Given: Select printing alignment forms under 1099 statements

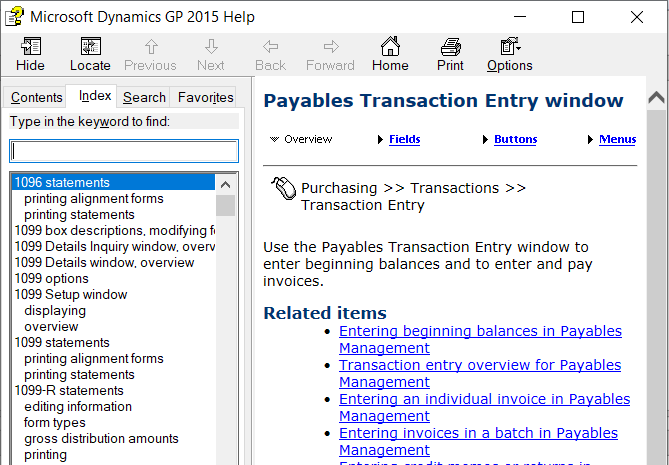Looking at the screenshot, I should [94, 359].
